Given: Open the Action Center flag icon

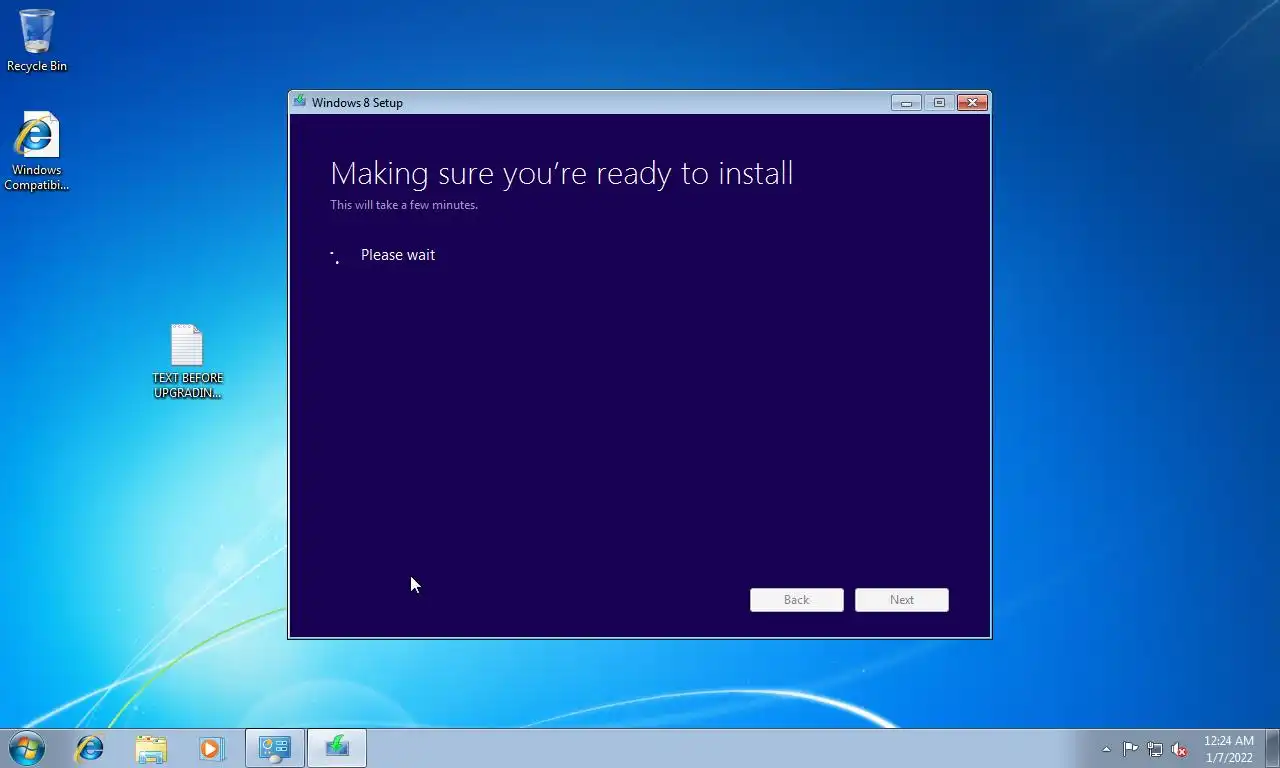Looking at the screenshot, I should click(x=1130, y=749).
